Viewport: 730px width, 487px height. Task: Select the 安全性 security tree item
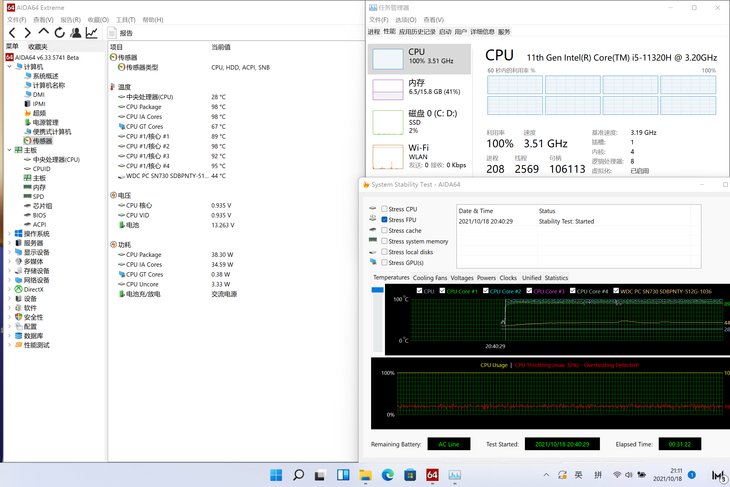[34, 317]
